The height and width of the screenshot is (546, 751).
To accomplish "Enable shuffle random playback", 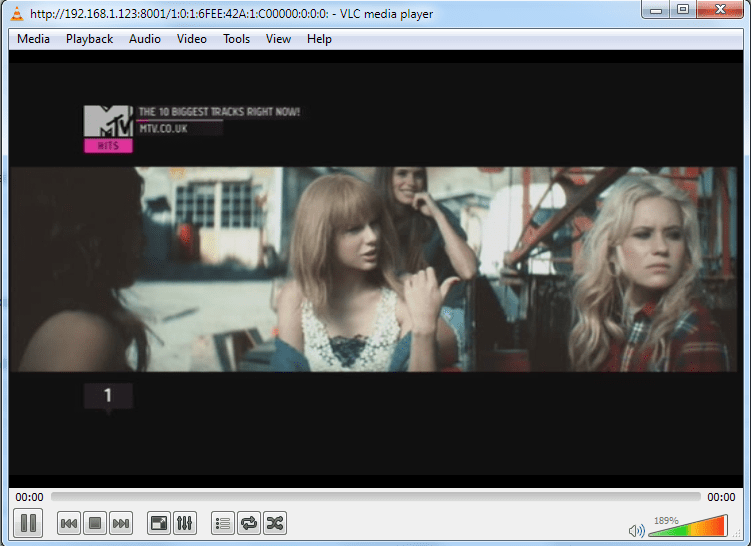I will click(275, 522).
